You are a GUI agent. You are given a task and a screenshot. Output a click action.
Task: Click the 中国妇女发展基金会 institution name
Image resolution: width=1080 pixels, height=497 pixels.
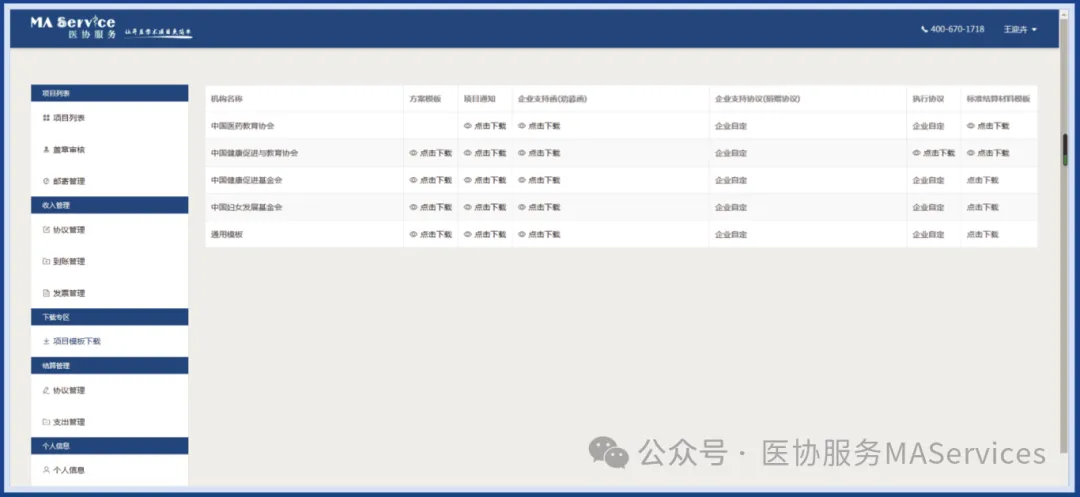(x=247, y=207)
